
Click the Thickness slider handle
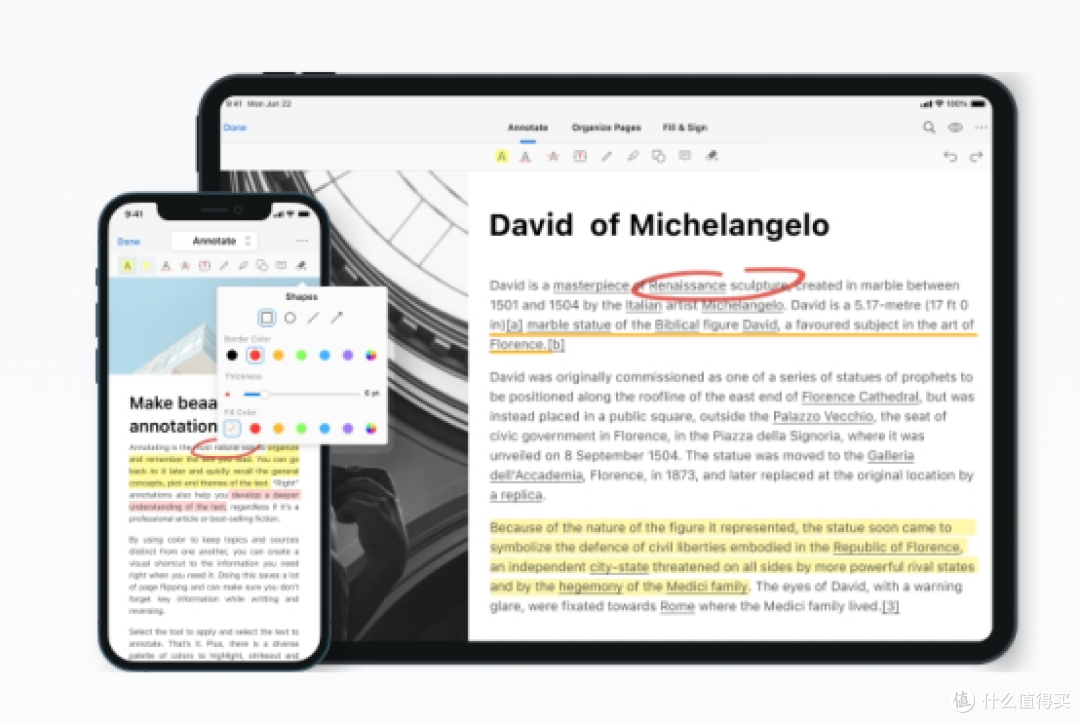264,394
